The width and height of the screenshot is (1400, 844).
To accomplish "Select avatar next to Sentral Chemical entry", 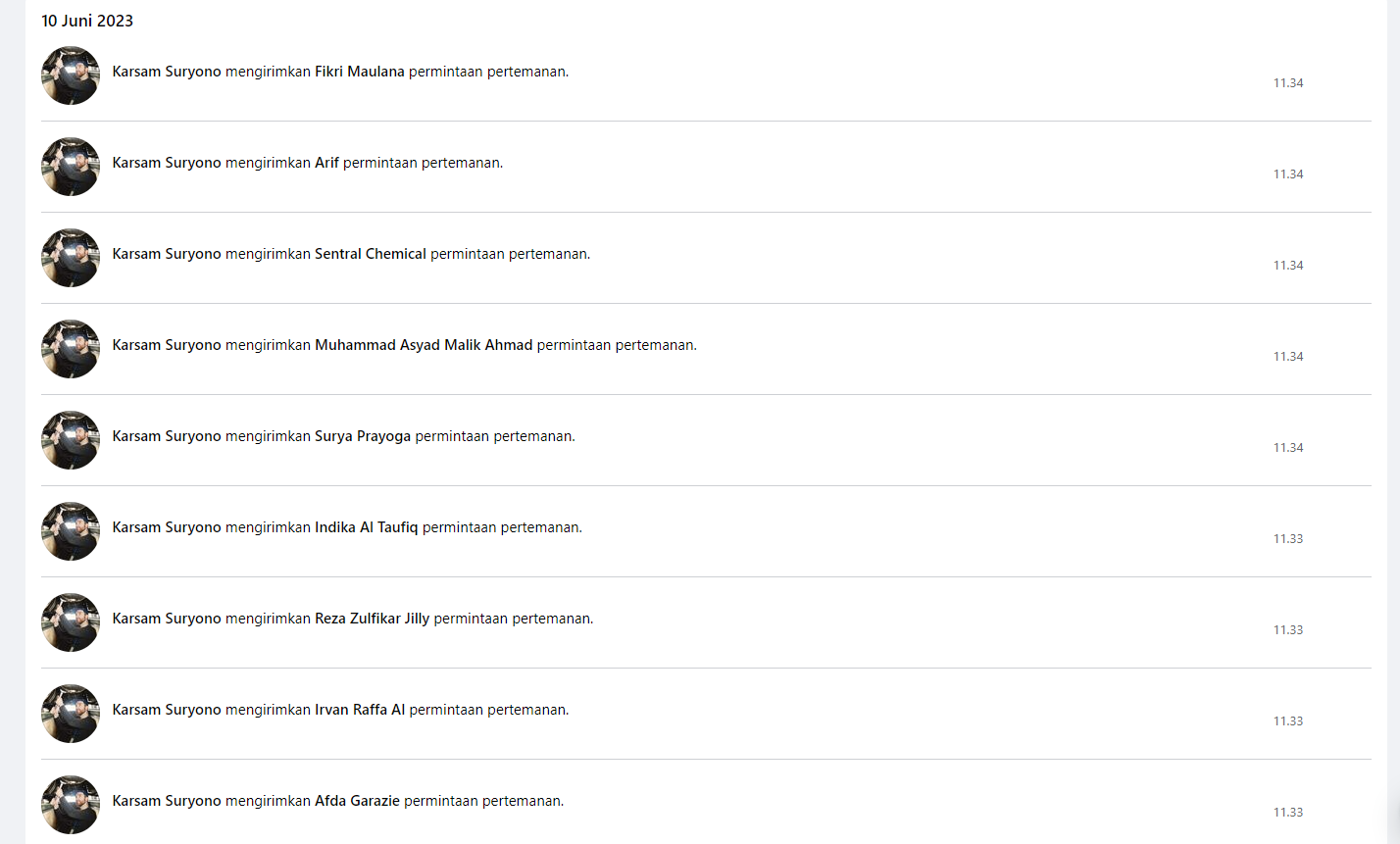I will click(x=71, y=258).
